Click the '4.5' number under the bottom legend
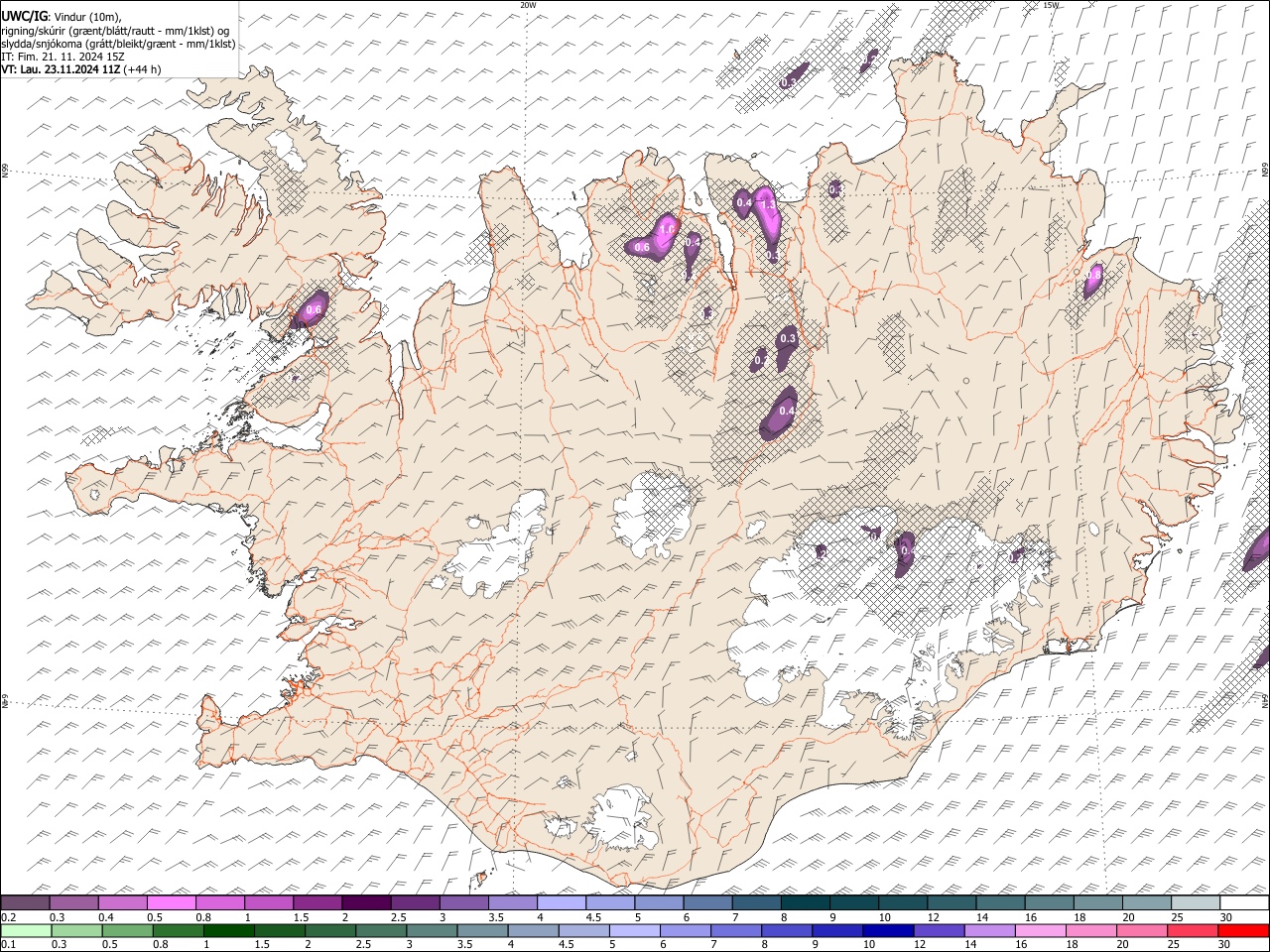This screenshot has height=952, width=1270. 566,944
